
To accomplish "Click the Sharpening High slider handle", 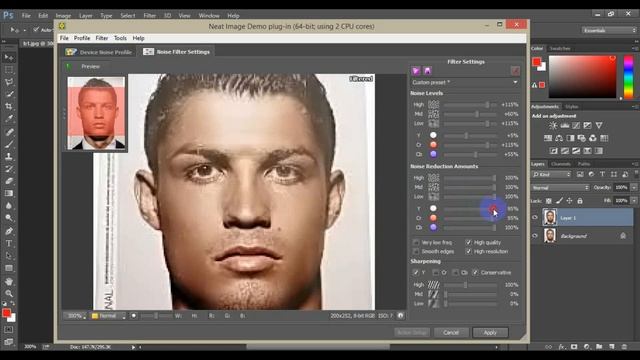I will pos(465,285).
